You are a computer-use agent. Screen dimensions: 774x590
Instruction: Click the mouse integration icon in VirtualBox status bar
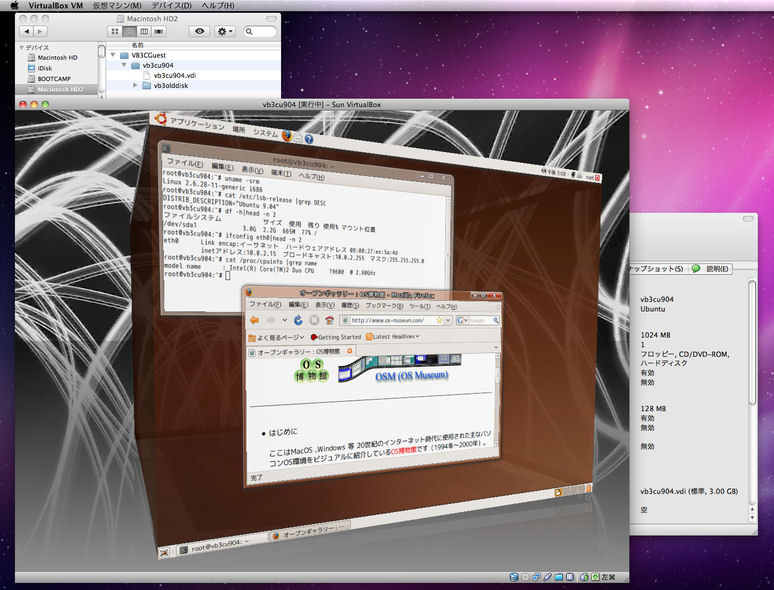point(584,577)
